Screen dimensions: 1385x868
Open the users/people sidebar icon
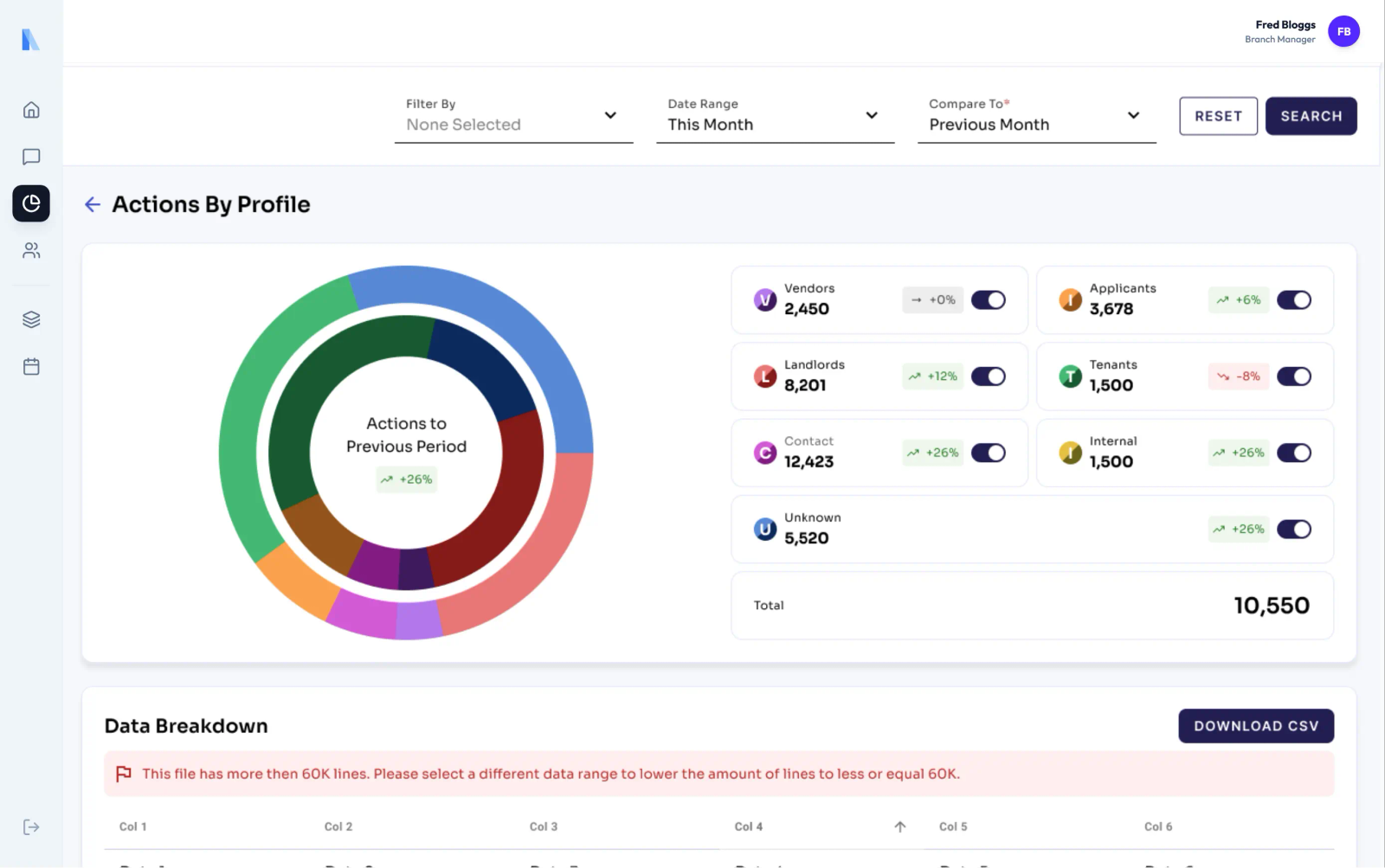click(x=31, y=250)
